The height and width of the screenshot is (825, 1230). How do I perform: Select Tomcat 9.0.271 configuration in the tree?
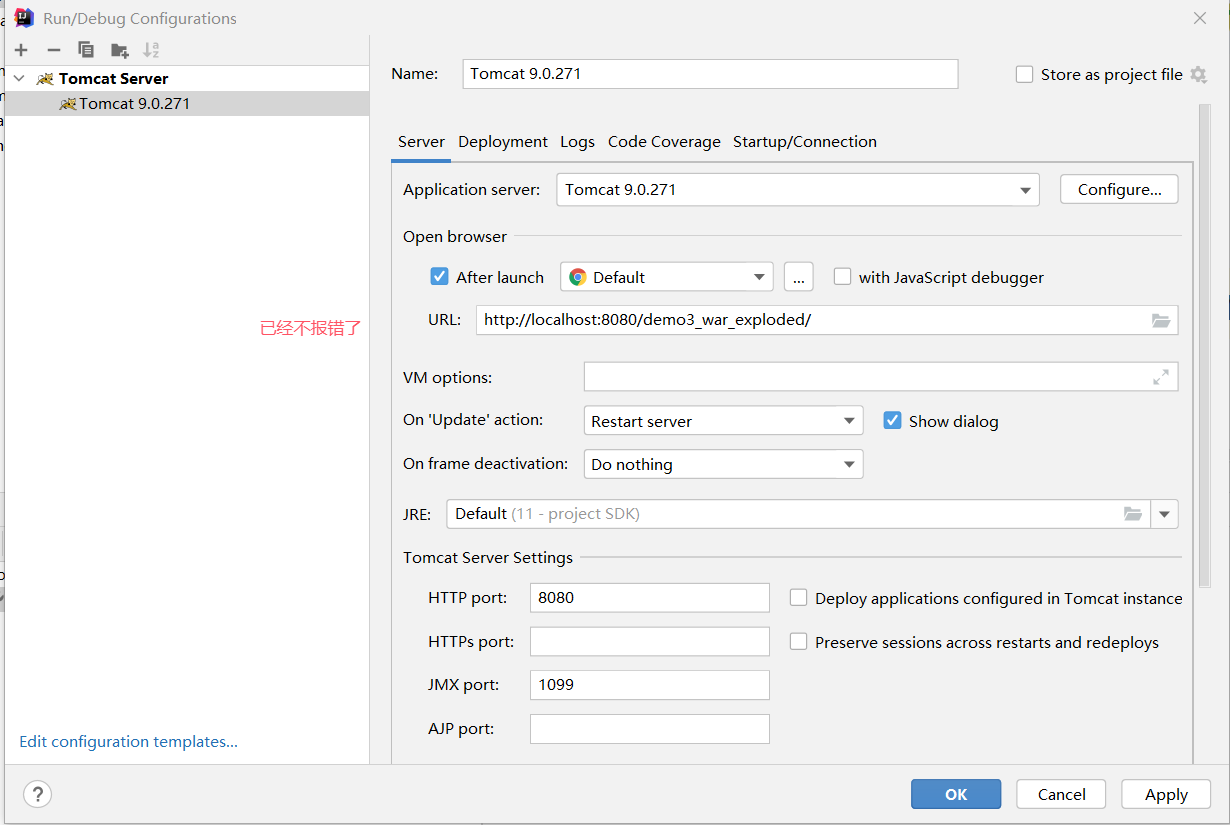(x=187, y=104)
